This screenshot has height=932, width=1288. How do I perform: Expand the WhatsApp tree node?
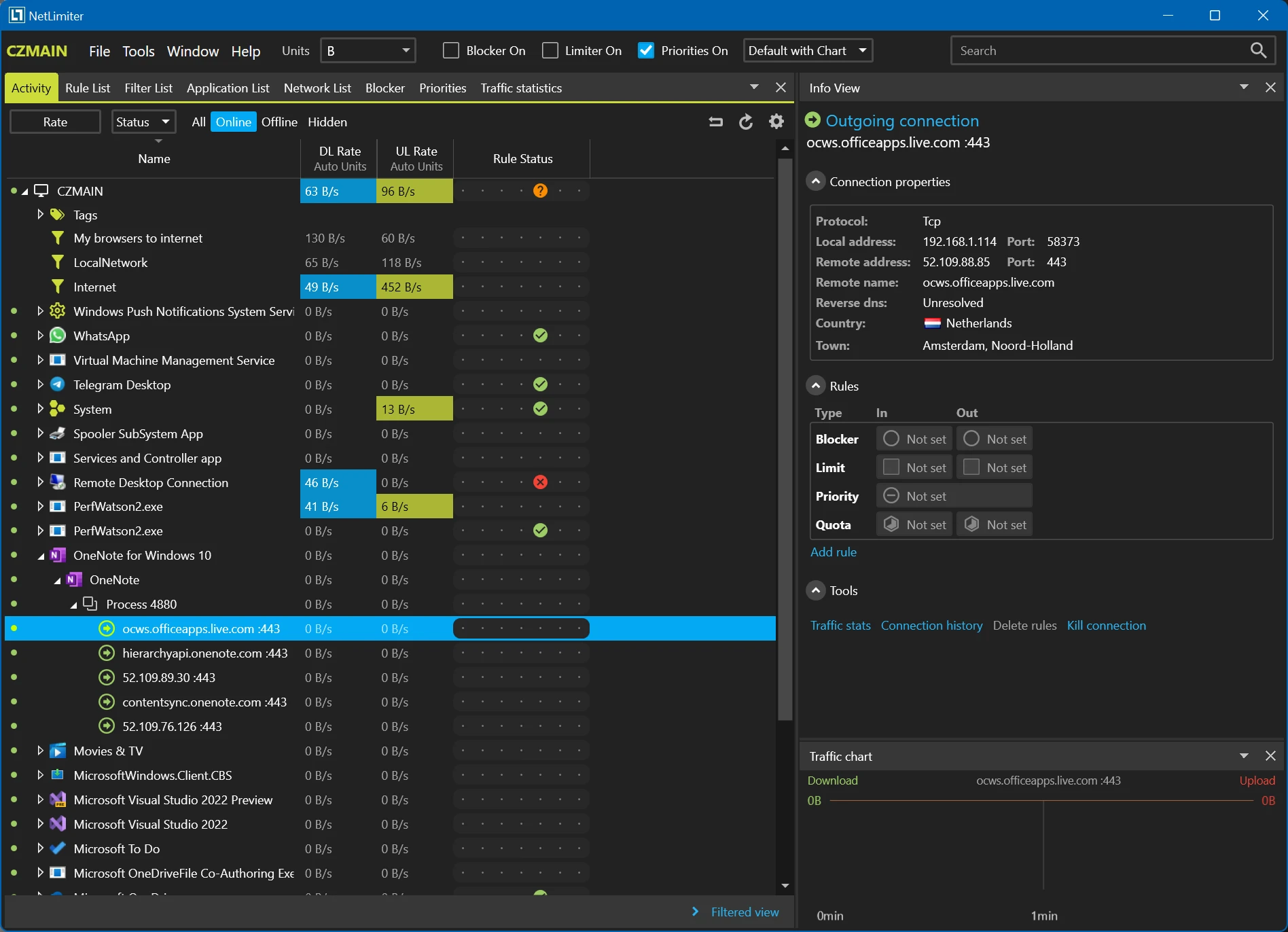click(40, 336)
